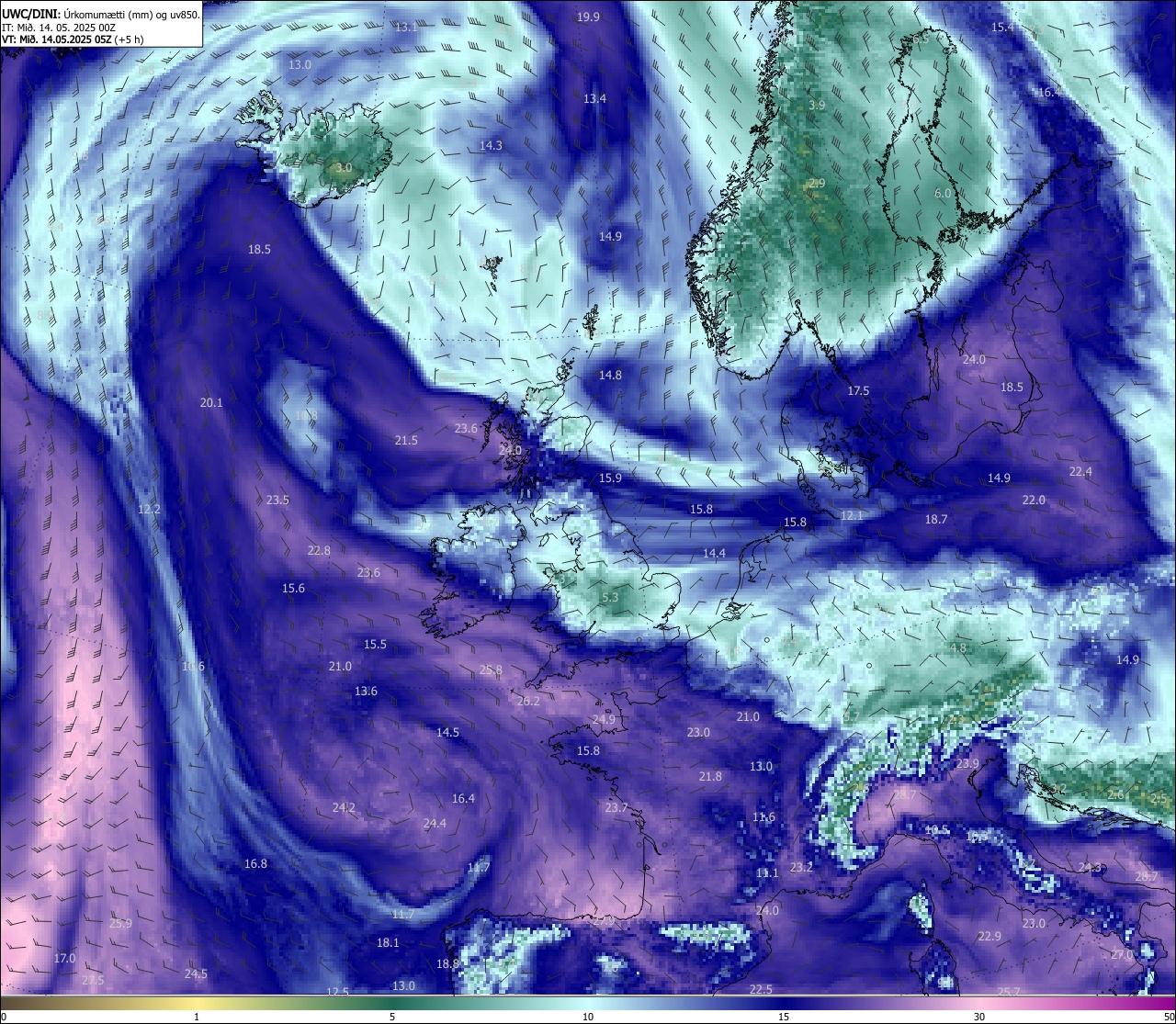The image size is (1176, 1024).
Task: Click the 30 tick on the color scale
Action: pyautogui.click(x=979, y=1017)
